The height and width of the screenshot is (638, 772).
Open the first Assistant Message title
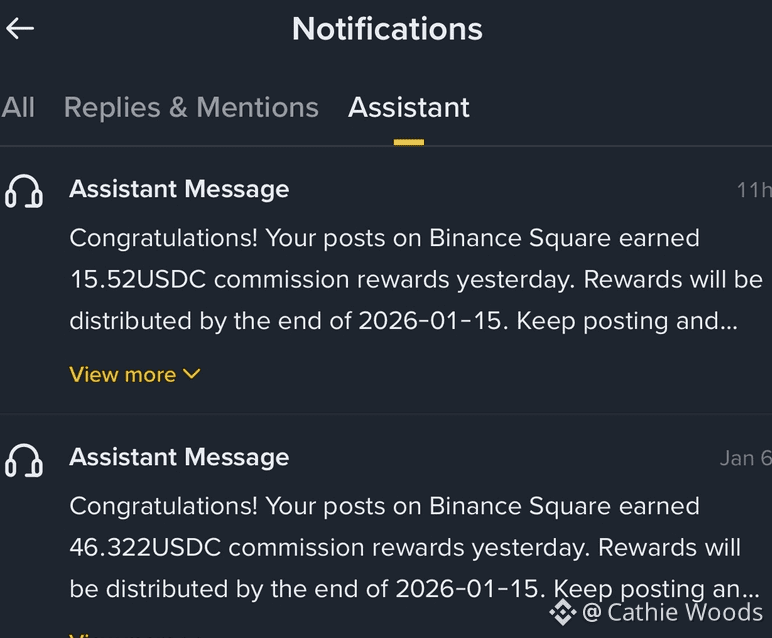click(179, 189)
